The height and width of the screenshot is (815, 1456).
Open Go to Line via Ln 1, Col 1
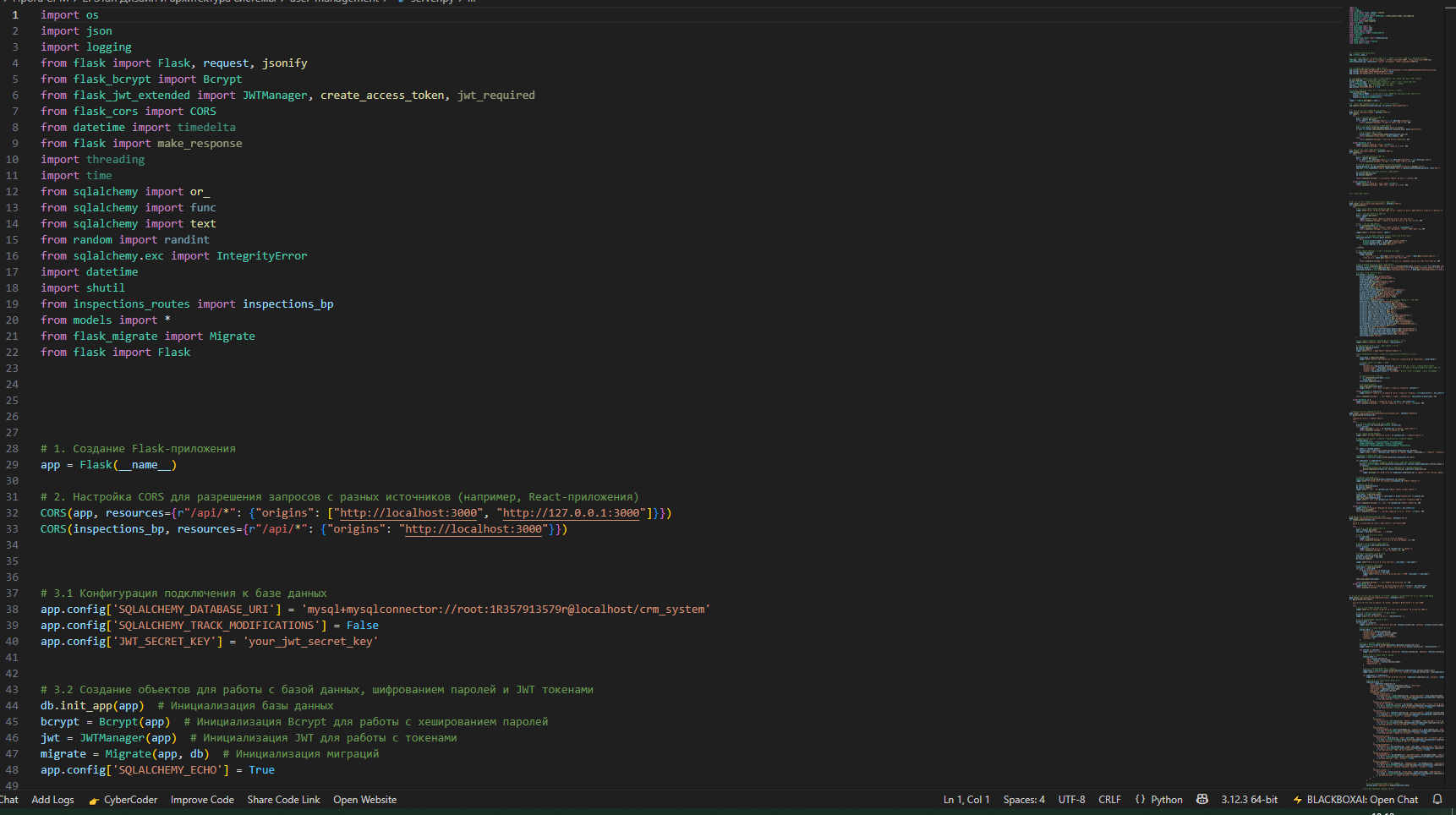pyautogui.click(x=966, y=800)
